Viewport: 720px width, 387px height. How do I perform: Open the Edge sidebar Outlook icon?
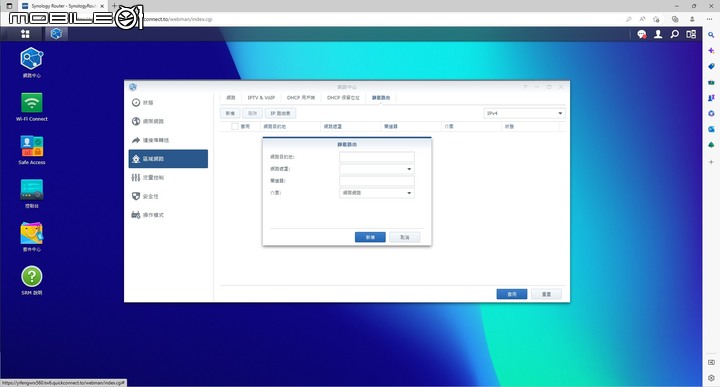[711, 129]
